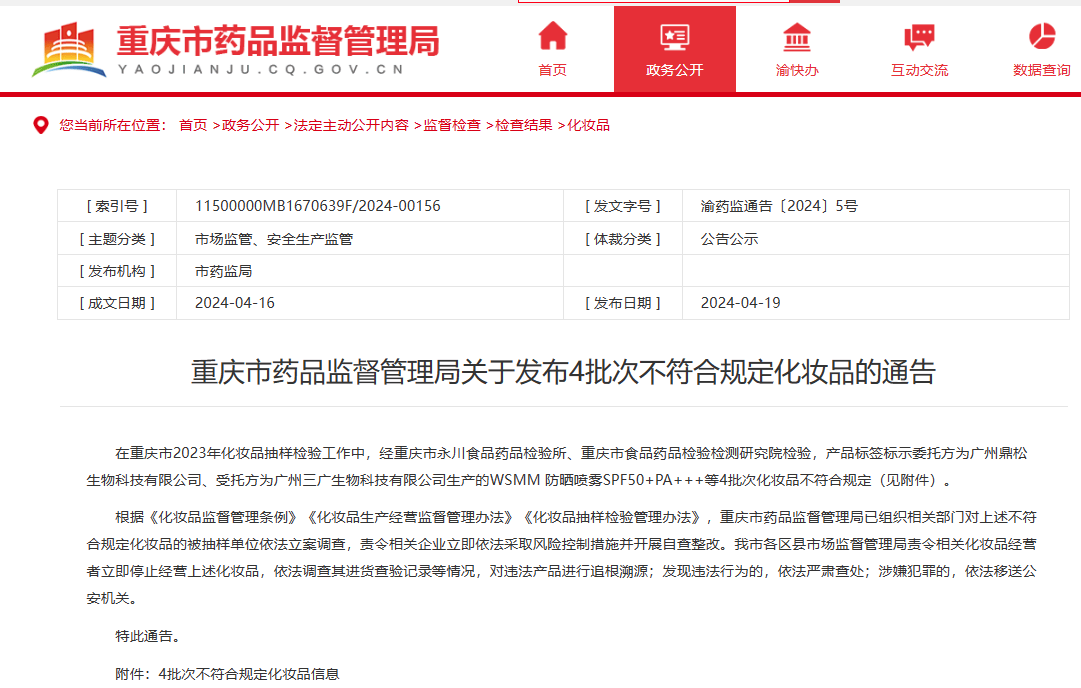Open attachment 4批次不符合规定化妆品信息
The height and width of the screenshot is (688, 1081).
tap(249, 674)
